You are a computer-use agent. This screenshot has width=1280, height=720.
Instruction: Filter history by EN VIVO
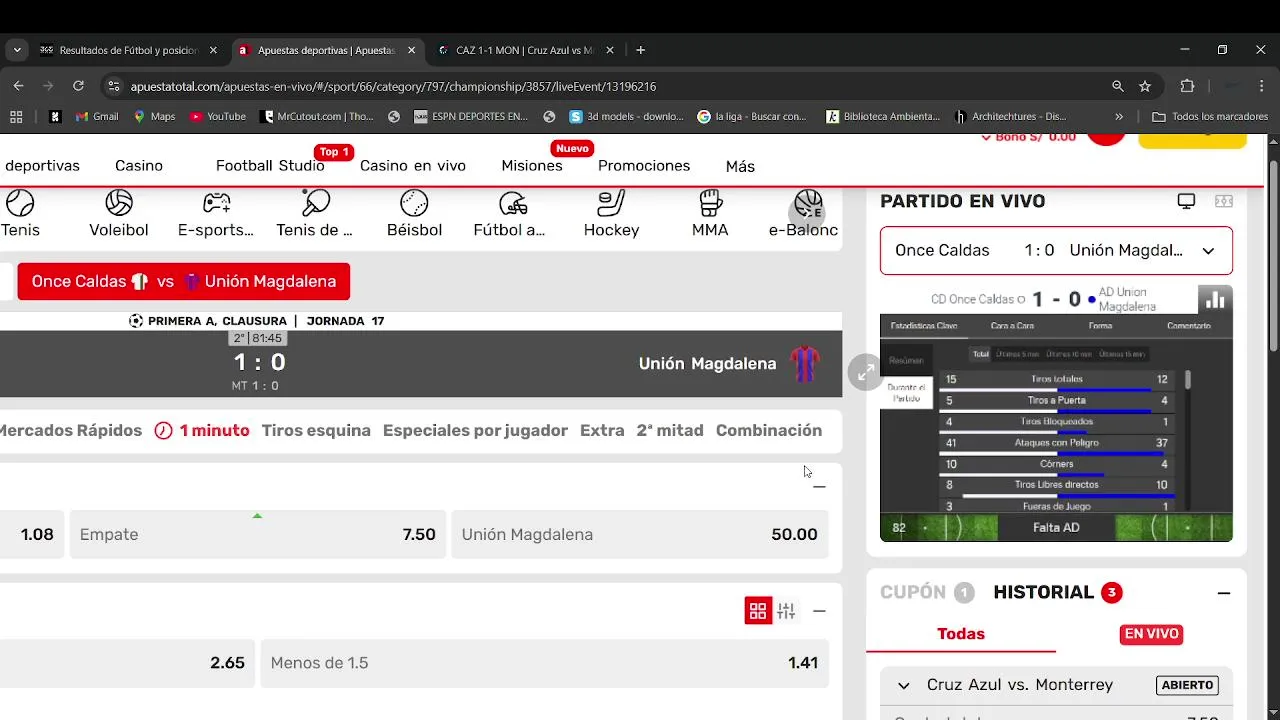[1151, 634]
